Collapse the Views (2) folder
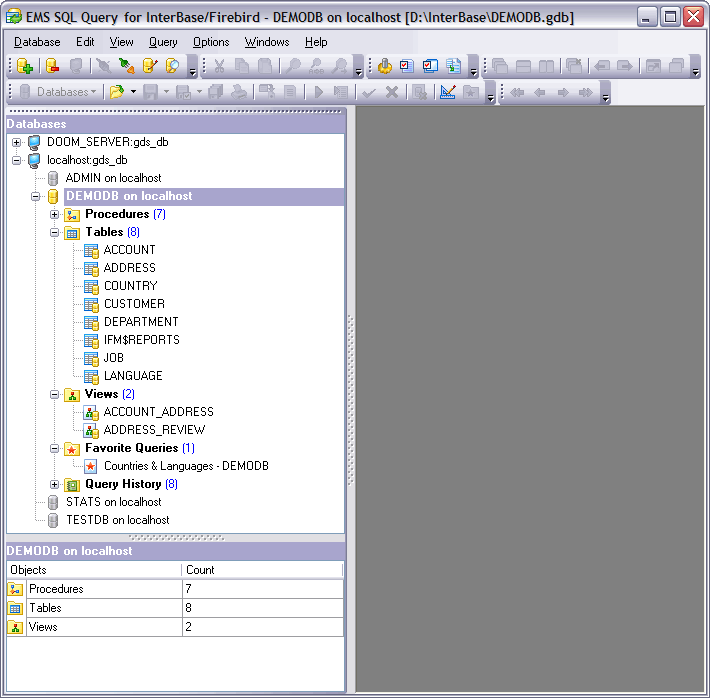710x698 pixels. pos(54,395)
